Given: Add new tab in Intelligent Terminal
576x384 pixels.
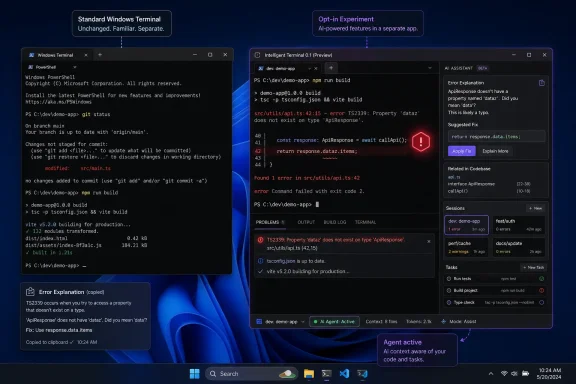Looking at the screenshot, I should [x=331, y=68].
